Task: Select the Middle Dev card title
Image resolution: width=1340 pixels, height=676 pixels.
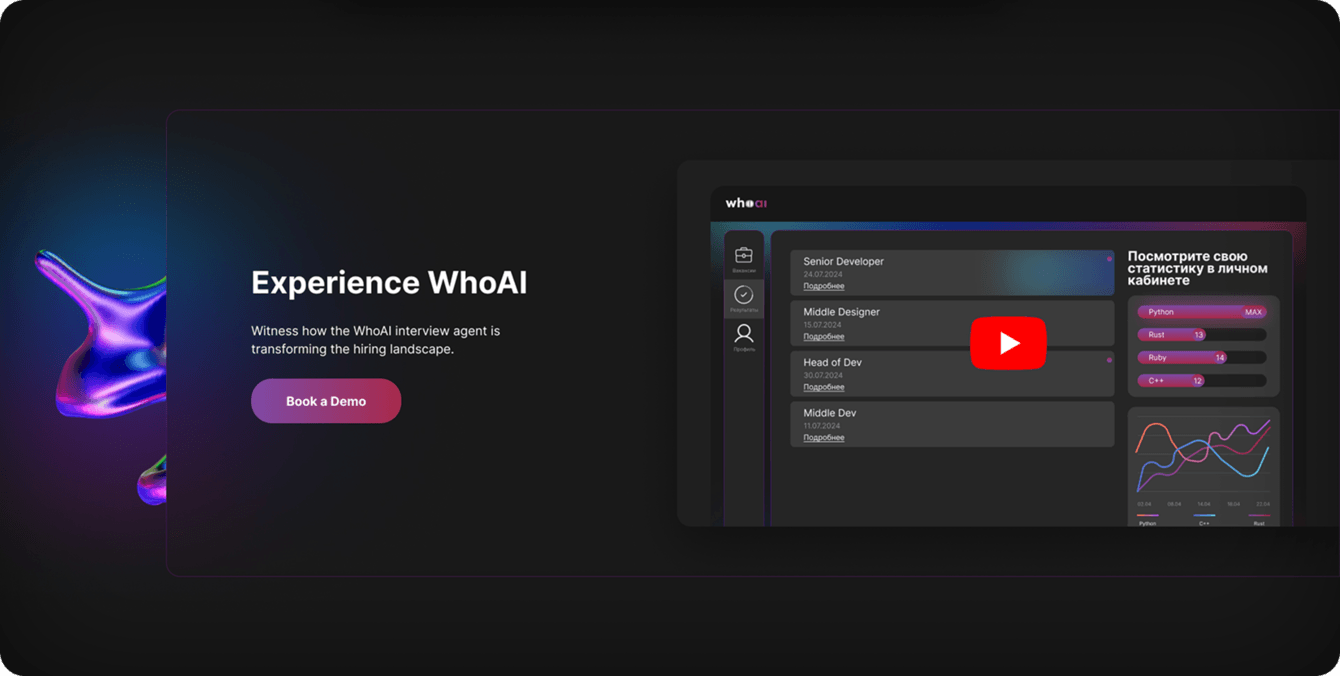Action: (x=829, y=413)
